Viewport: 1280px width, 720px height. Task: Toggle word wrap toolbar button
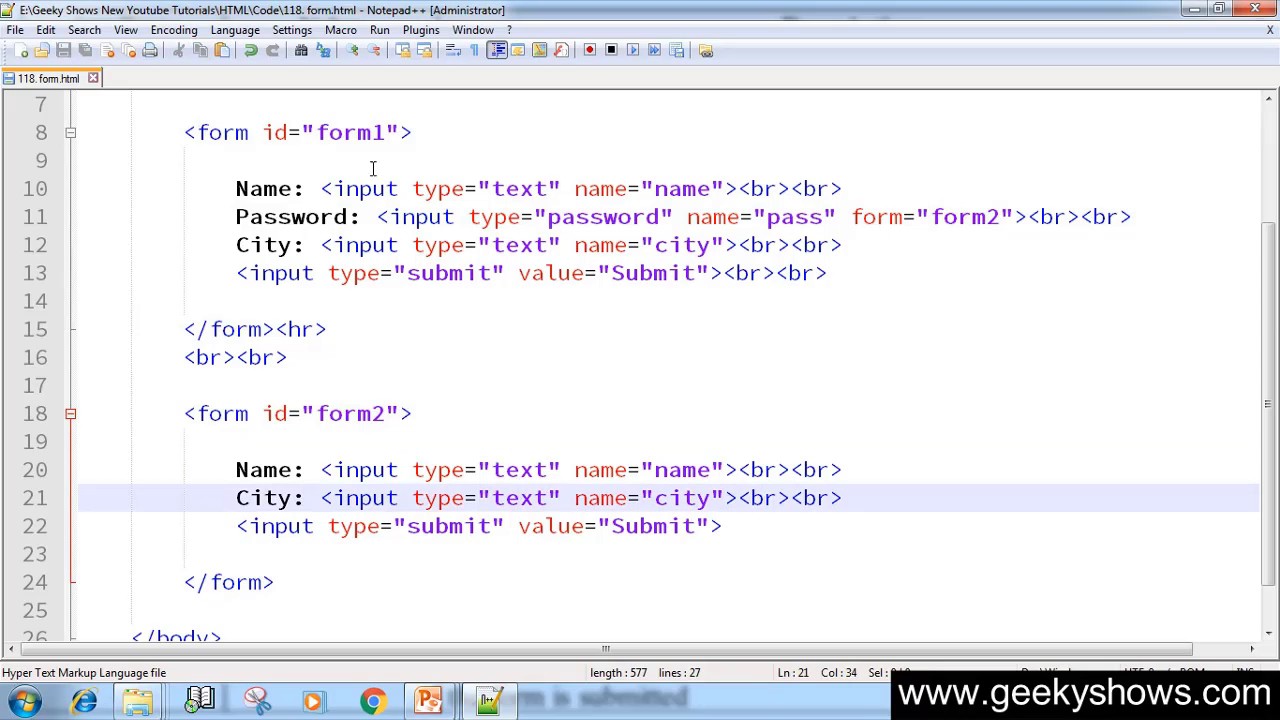click(453, 50)
